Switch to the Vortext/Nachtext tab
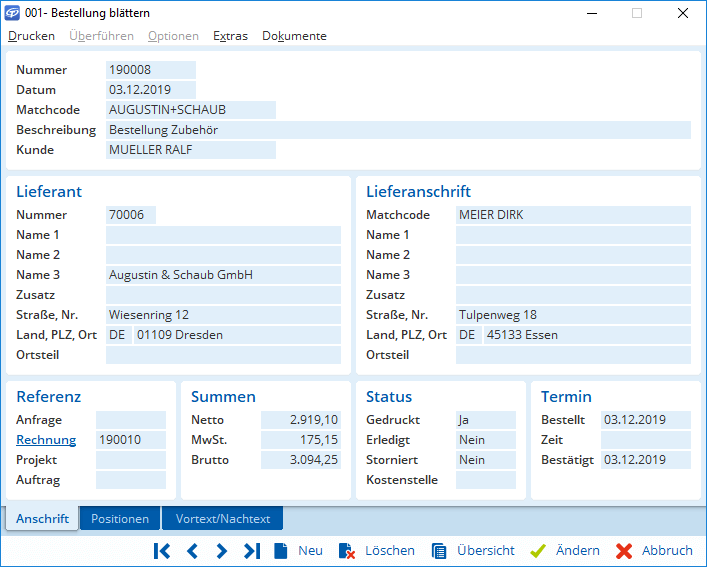This screenshot has width=707, height=567. tap(223, 519)
